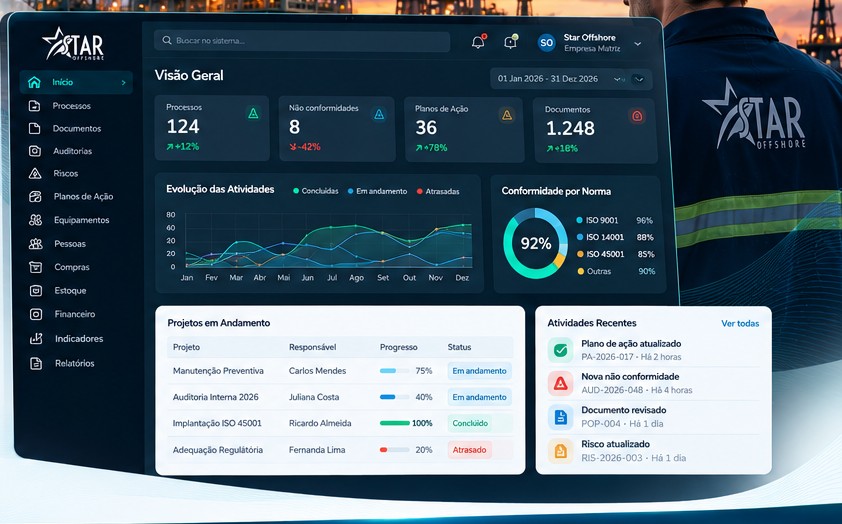The image size is (842, 524).
Task: Click the Documentos card red icon
Action: (637, 115)
